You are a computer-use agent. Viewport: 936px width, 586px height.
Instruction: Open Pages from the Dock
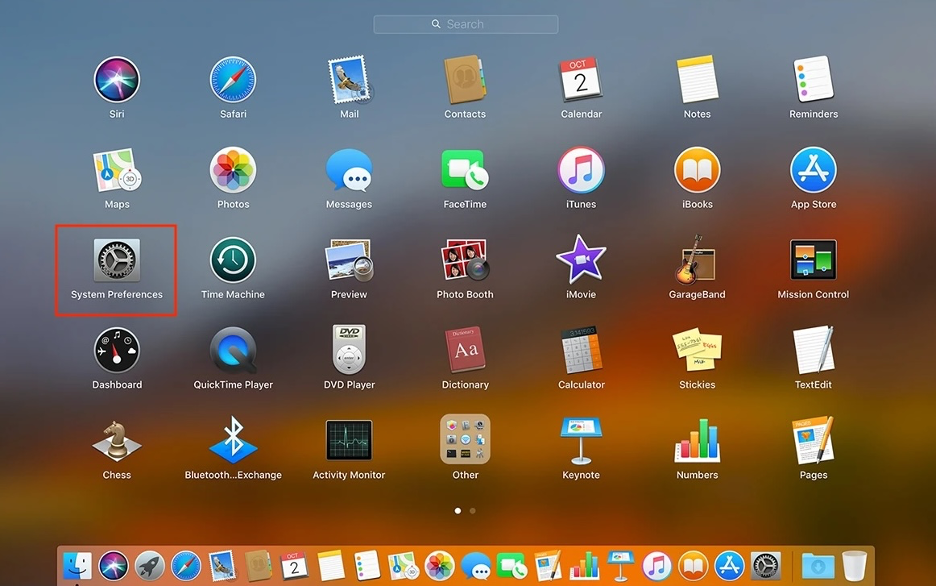pyautogui.click(x=548, y=566)
